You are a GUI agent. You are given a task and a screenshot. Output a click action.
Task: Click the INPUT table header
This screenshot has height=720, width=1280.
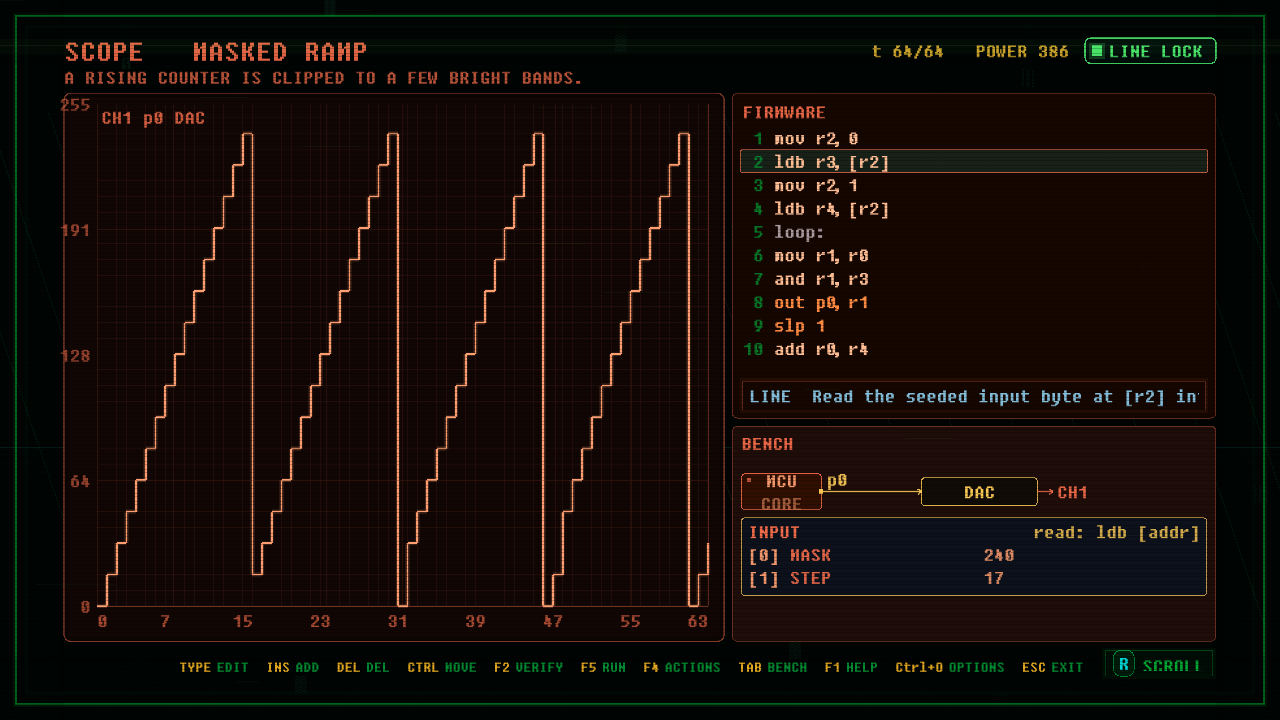(775, 532)
